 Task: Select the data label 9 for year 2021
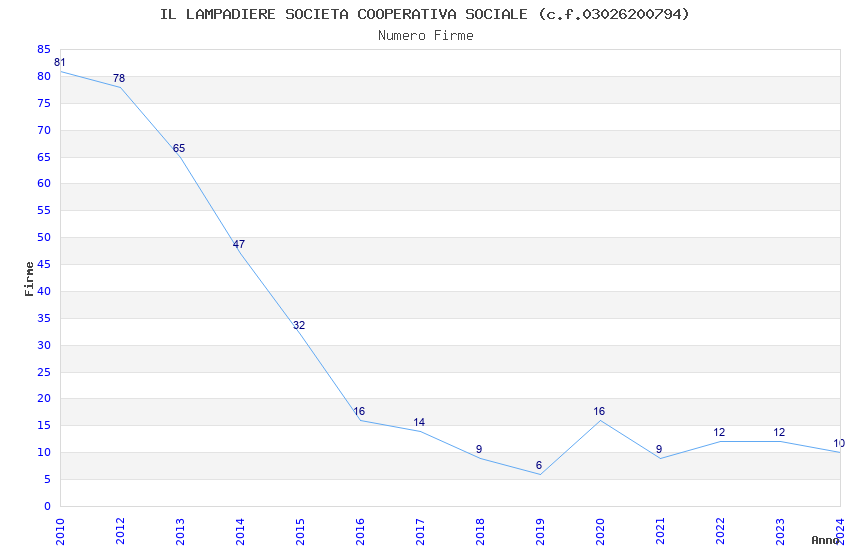[659, 449]
